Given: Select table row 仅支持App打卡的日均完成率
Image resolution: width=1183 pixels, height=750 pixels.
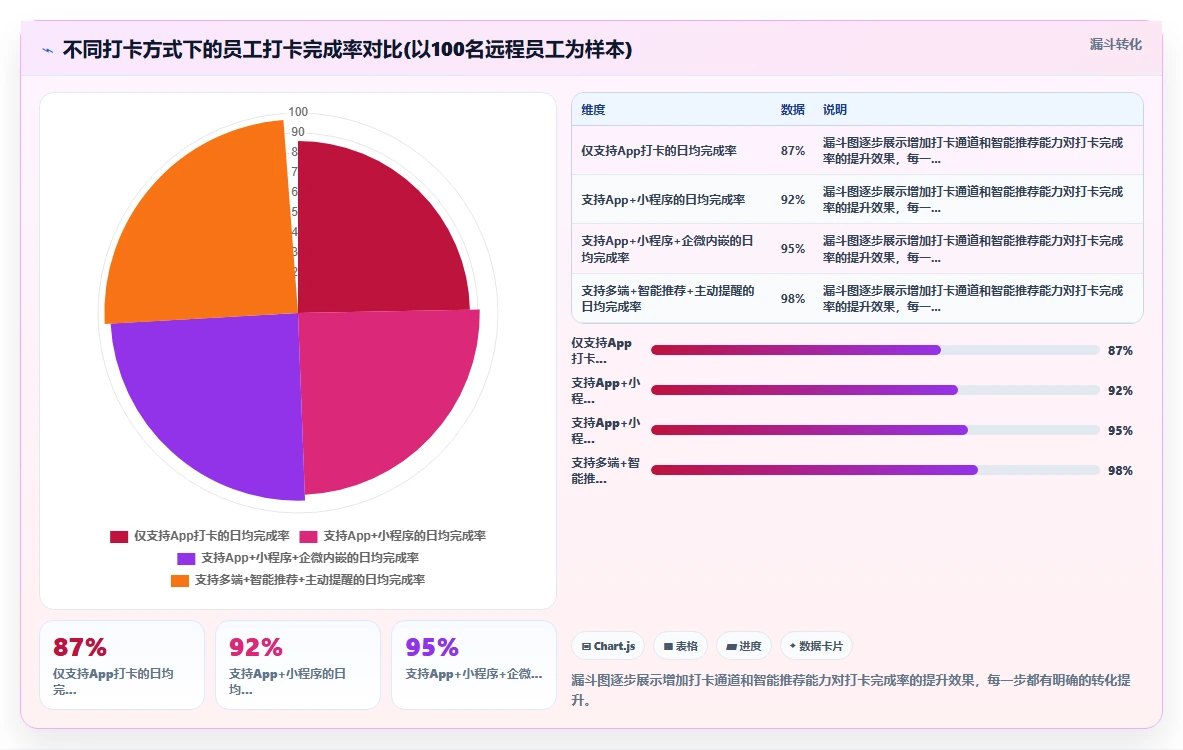Looking at the screenshot, I should click(857, 150).
